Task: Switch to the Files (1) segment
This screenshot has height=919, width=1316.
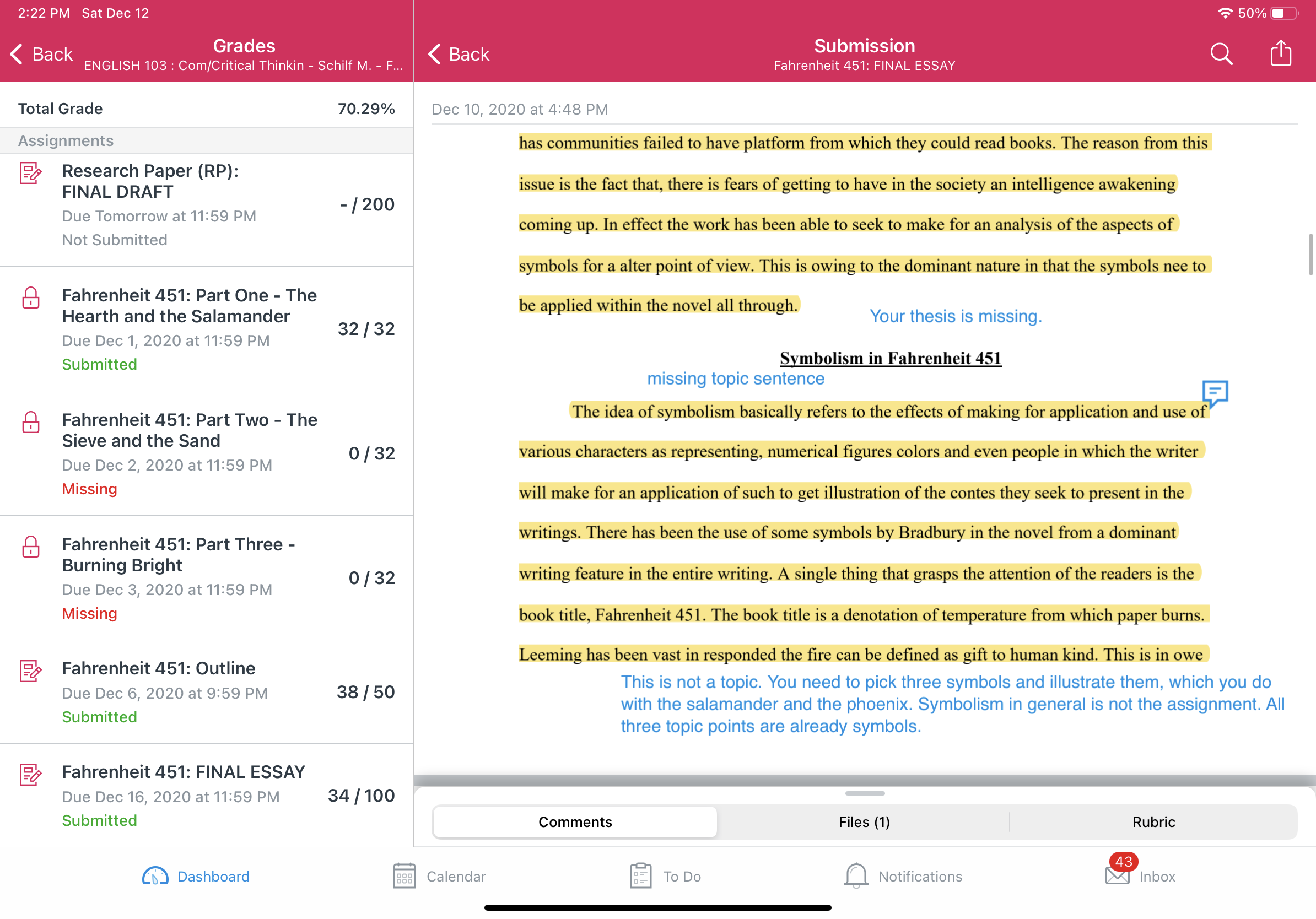Action: click(x=864, y=821)
